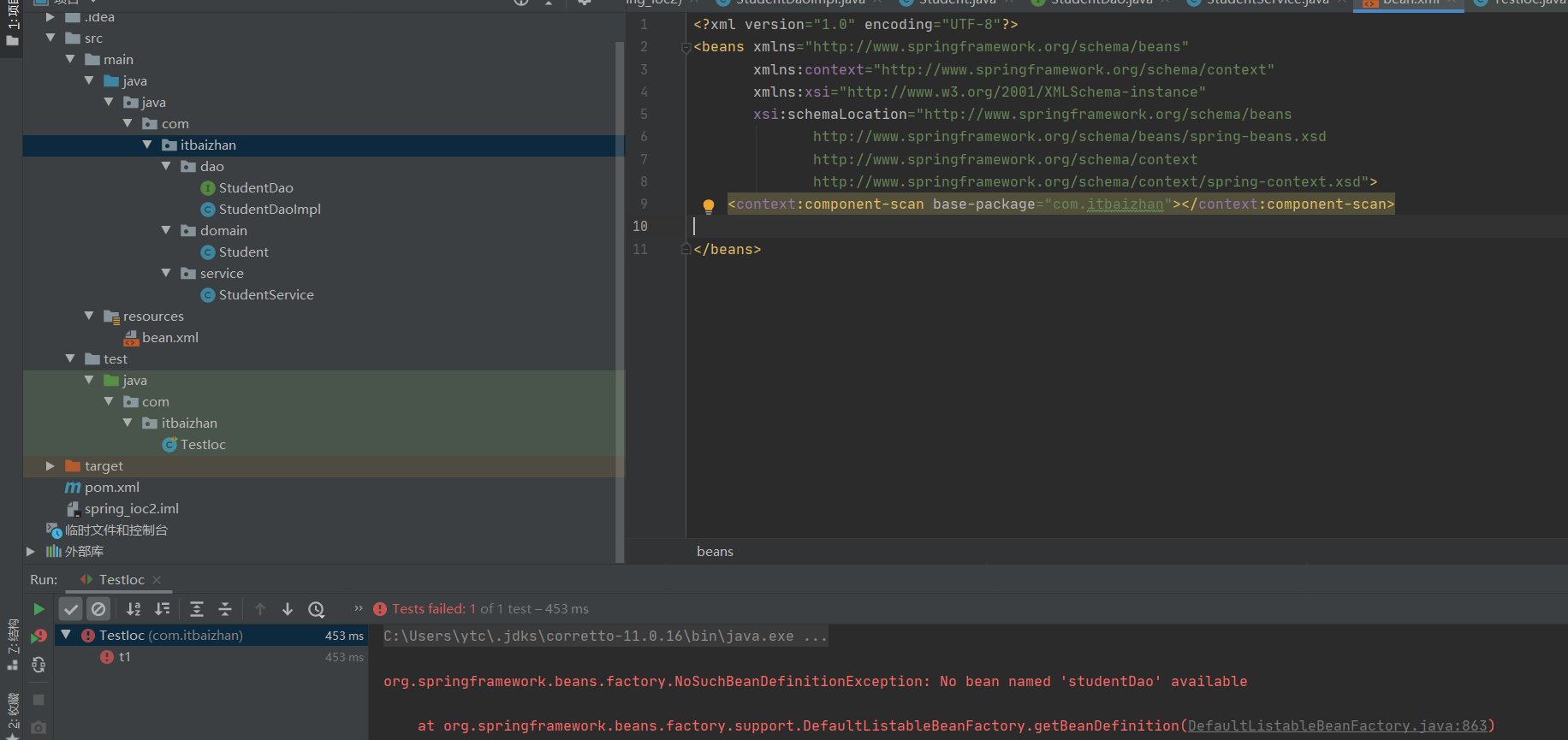Select the StudentDao interface file

256,188
